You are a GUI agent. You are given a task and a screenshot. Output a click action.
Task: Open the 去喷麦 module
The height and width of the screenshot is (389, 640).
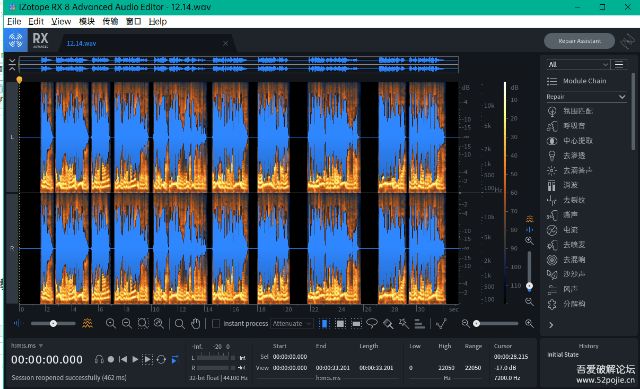click(574, 245)
